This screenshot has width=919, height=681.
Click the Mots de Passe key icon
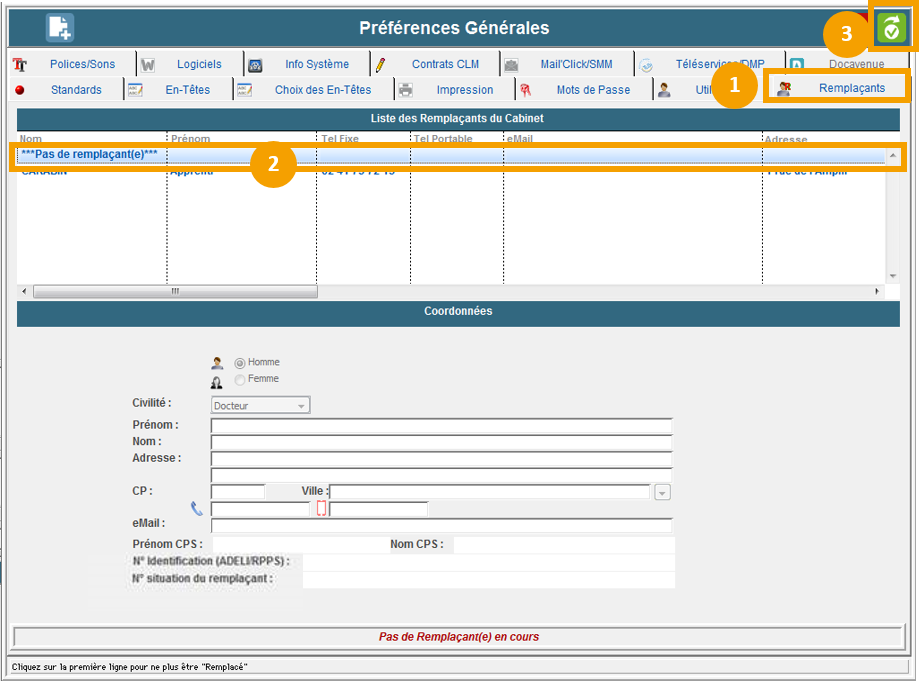click(x=525, y=90)
